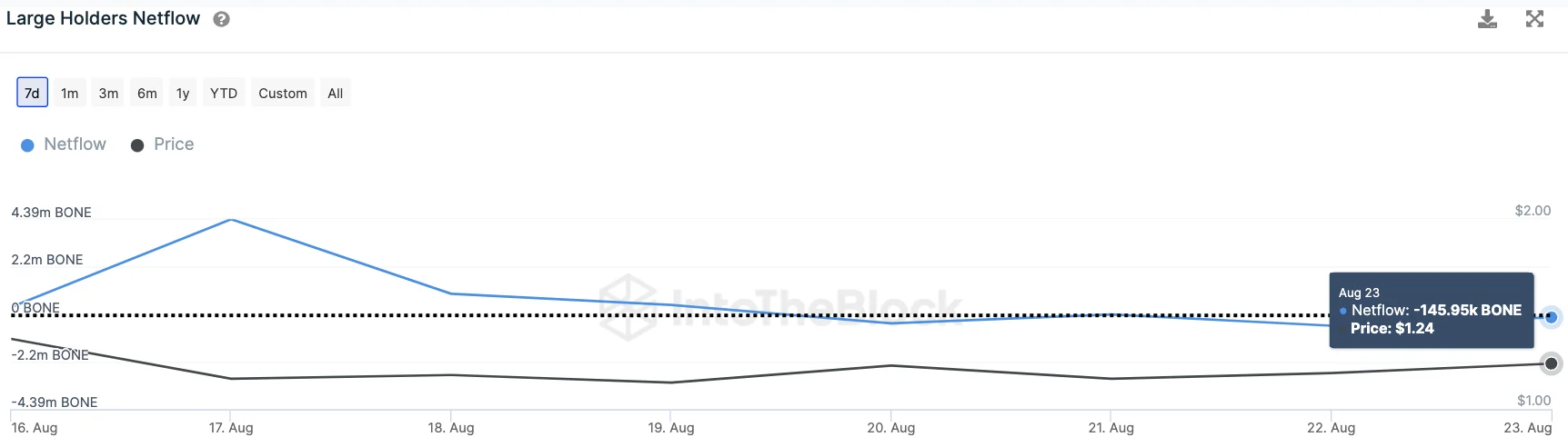Show year-to-date data with YTD

[x=224, y=93]
